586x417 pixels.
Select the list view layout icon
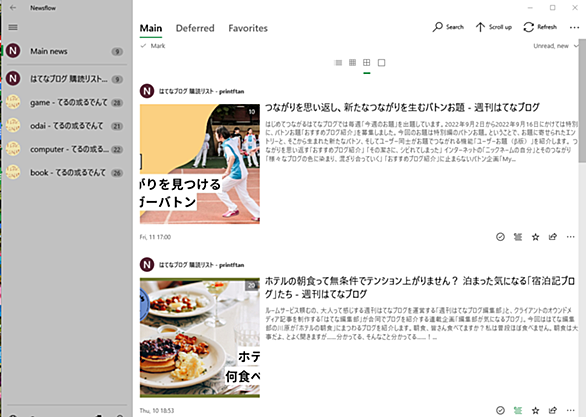point(338,62)
